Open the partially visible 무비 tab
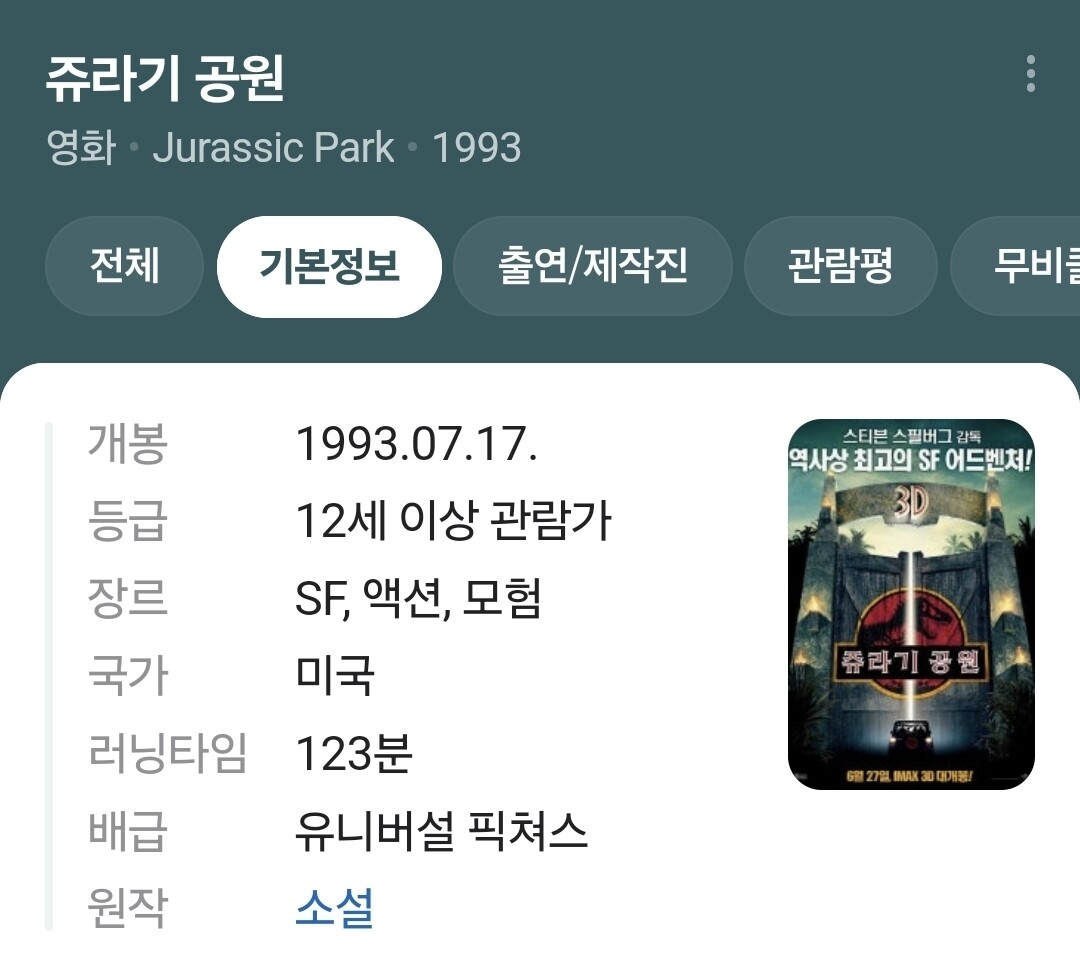 tap(1015, 266)
